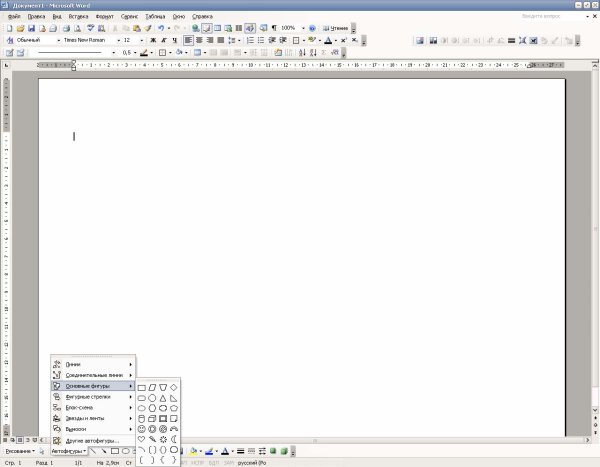600x467 pixels.
Task: Click the Автофигуры button
Action: pos(68,451)
